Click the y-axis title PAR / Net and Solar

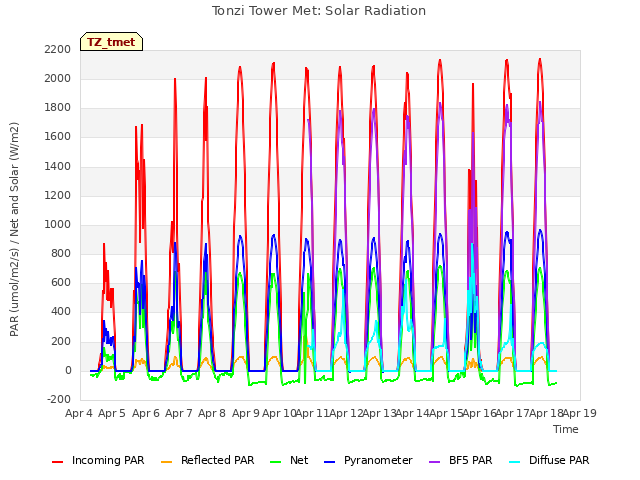(x=14, y=229)
